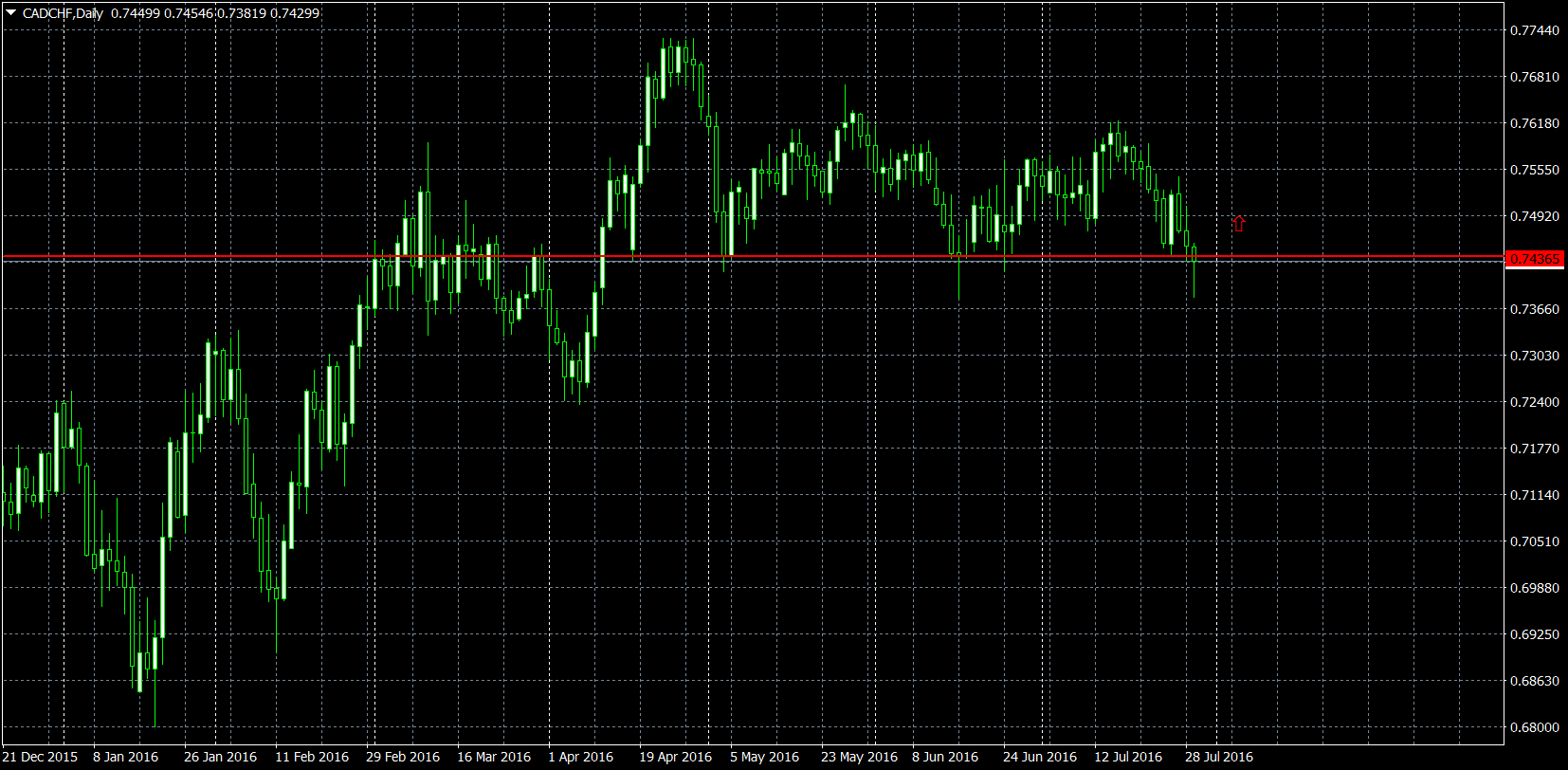
Task: Open the chart triangle menu beside CADCHF,Daily
Action: [11, 13]
